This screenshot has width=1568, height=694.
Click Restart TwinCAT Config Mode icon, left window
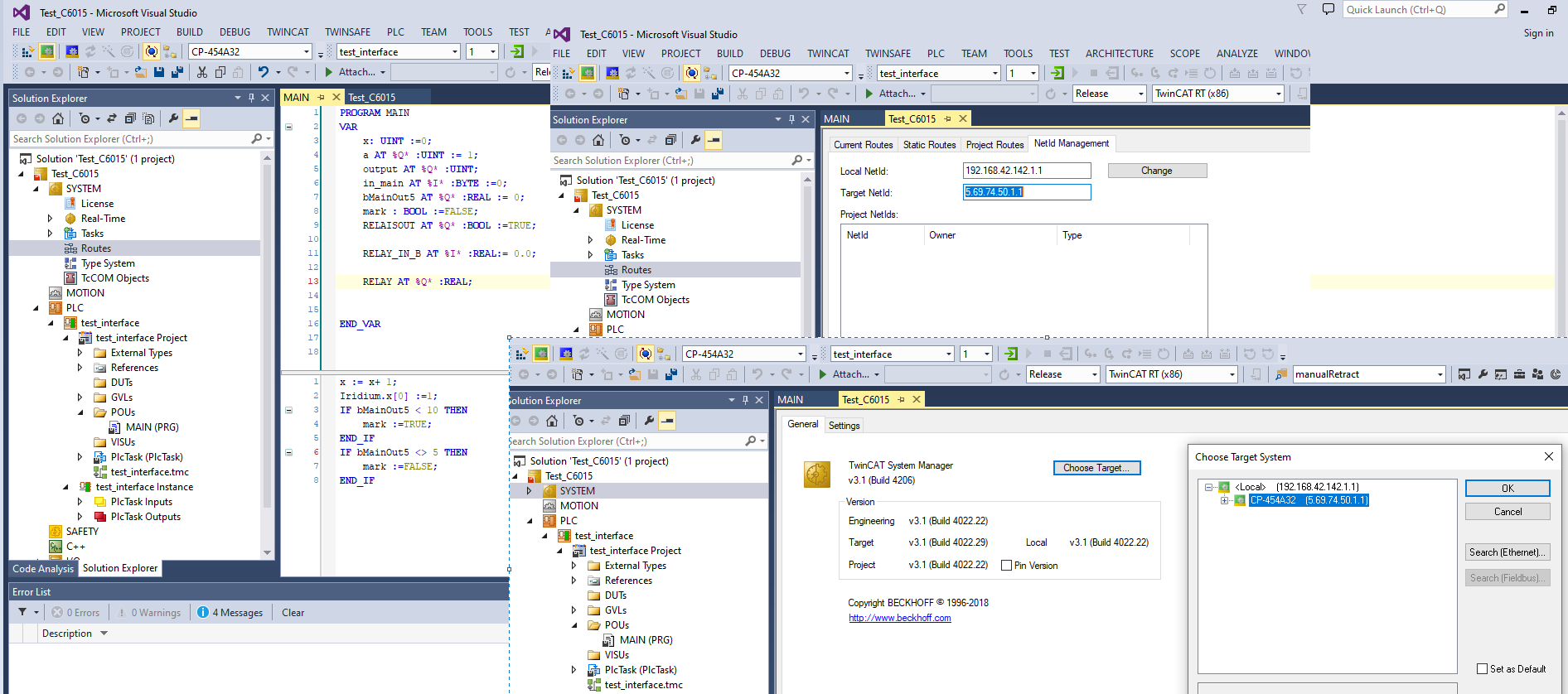[72, 51]
